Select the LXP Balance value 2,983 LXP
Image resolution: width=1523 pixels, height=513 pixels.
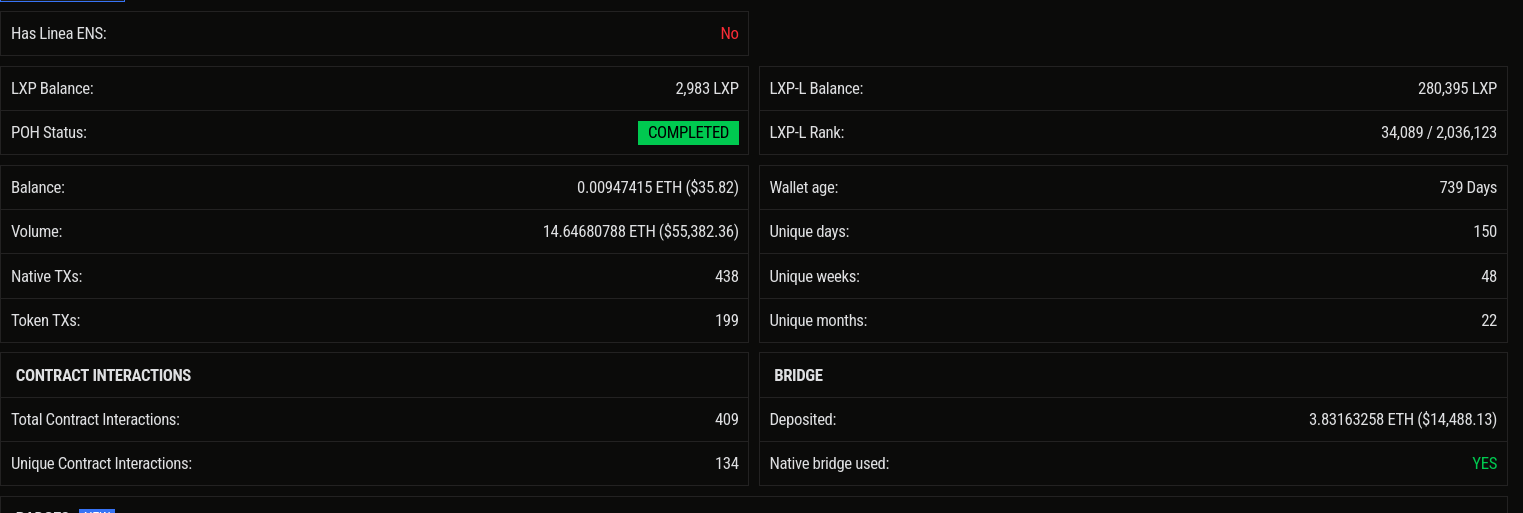pos(706,89)
